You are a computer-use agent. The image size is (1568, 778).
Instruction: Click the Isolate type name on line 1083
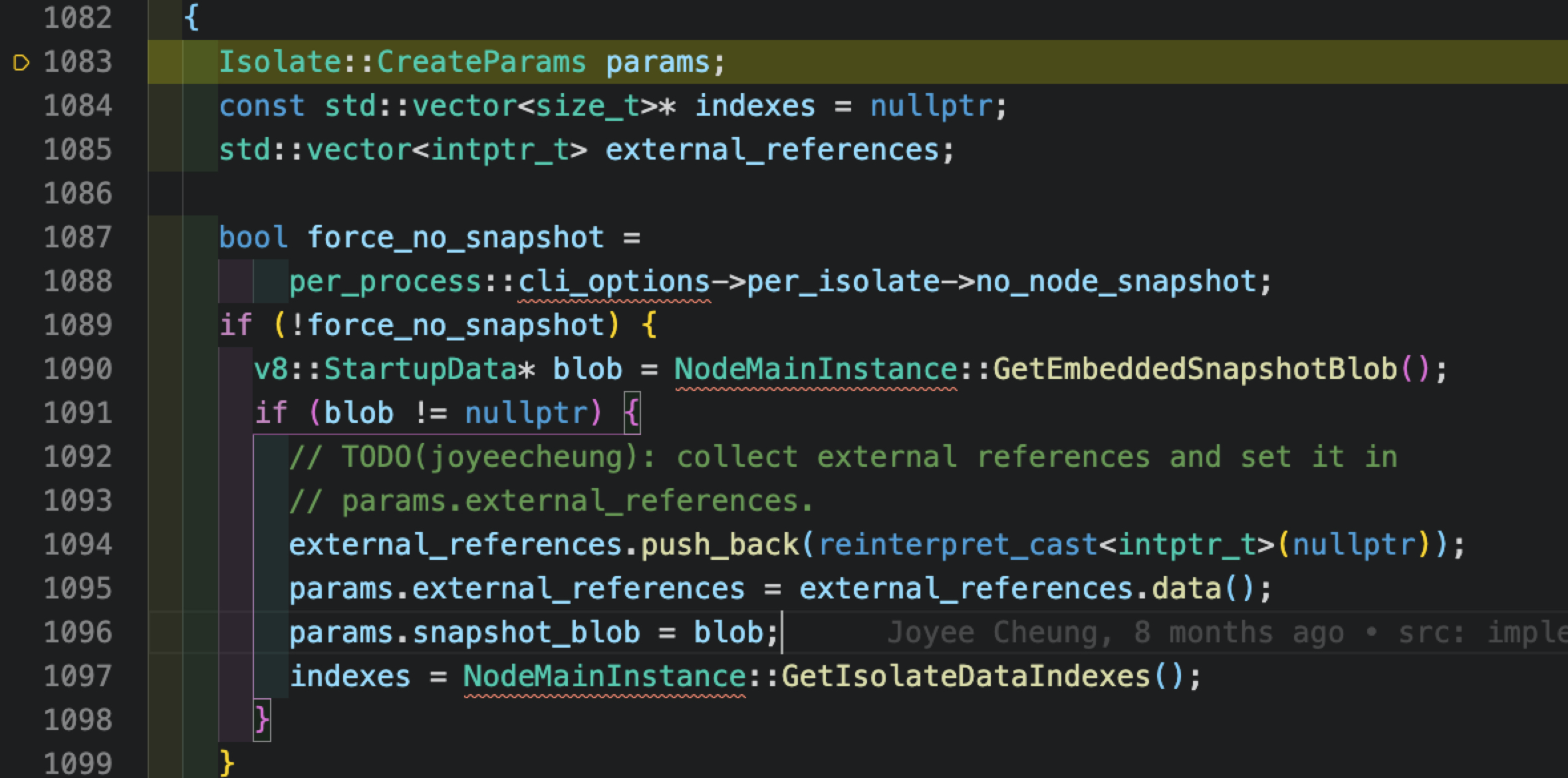point(281,62)
